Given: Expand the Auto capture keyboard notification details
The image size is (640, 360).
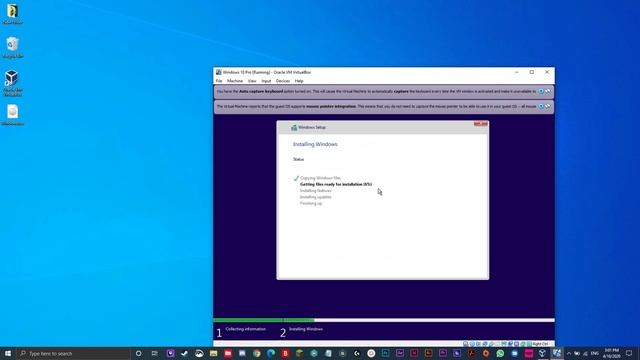Looking at the screenshot, I should [x=541, y=91].
